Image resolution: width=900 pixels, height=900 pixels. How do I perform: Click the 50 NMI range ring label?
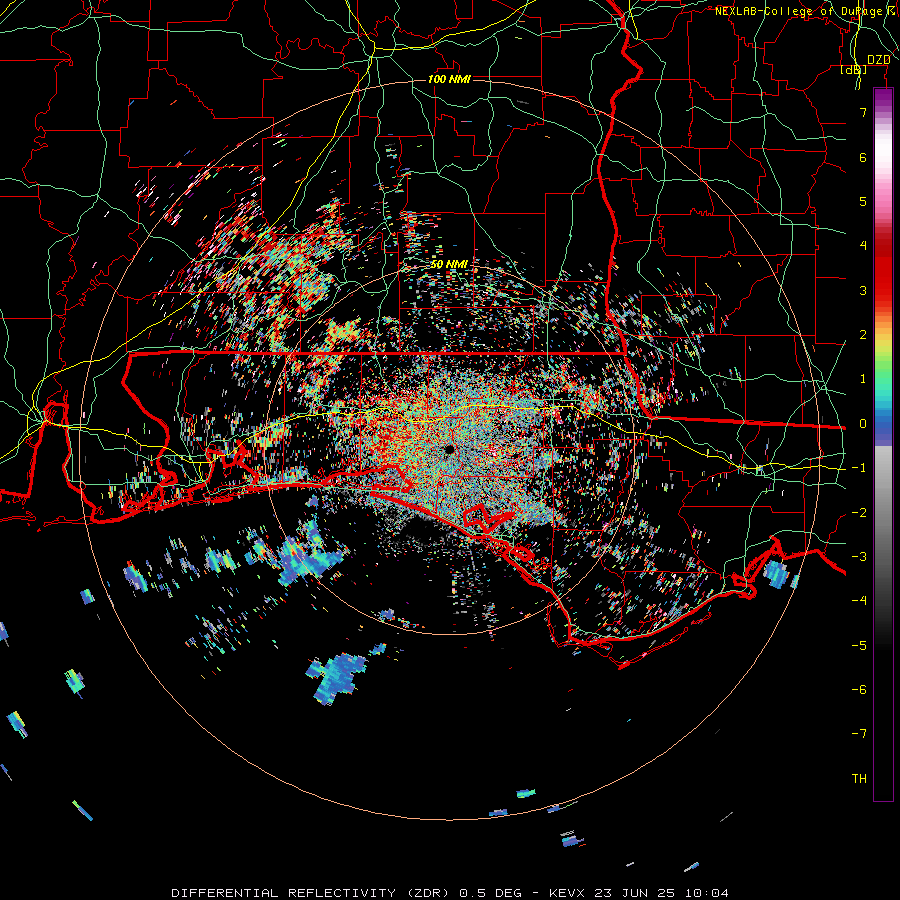pos(449,264)
